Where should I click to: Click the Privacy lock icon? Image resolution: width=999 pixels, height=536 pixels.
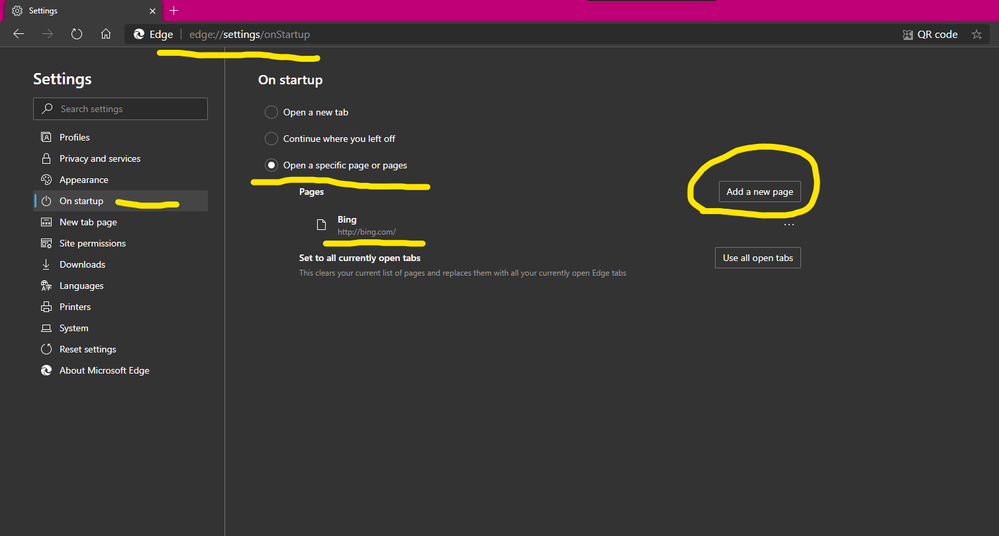pyautogui.click(x=46, y=158)
